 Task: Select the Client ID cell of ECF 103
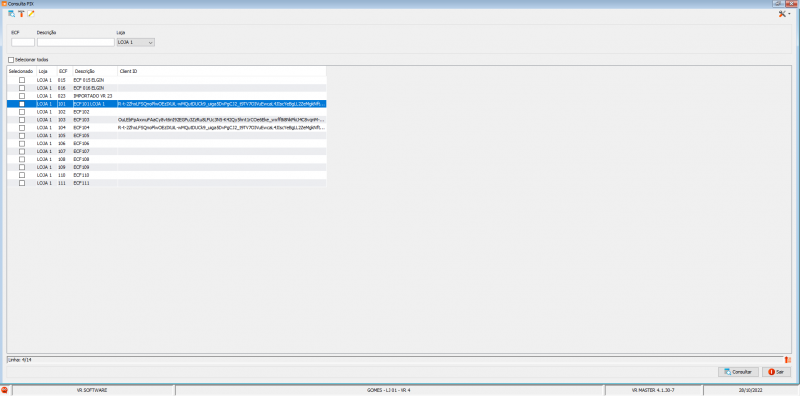(x=222, y=119)
